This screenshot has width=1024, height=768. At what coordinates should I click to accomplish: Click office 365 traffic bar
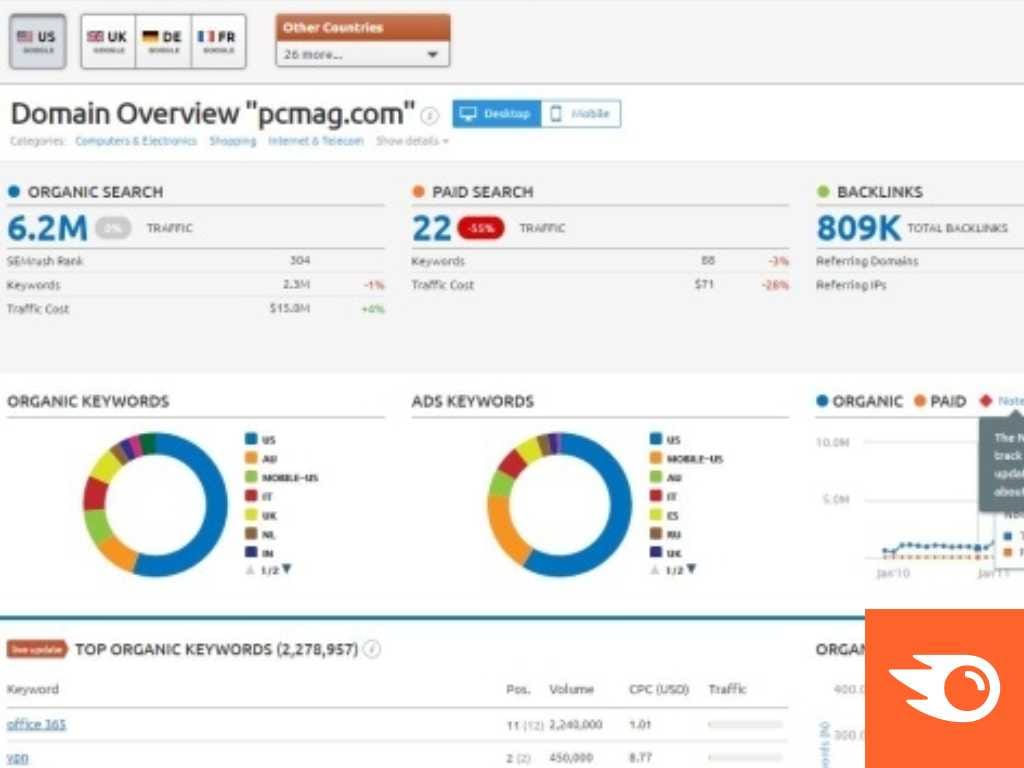pos(745,724)
